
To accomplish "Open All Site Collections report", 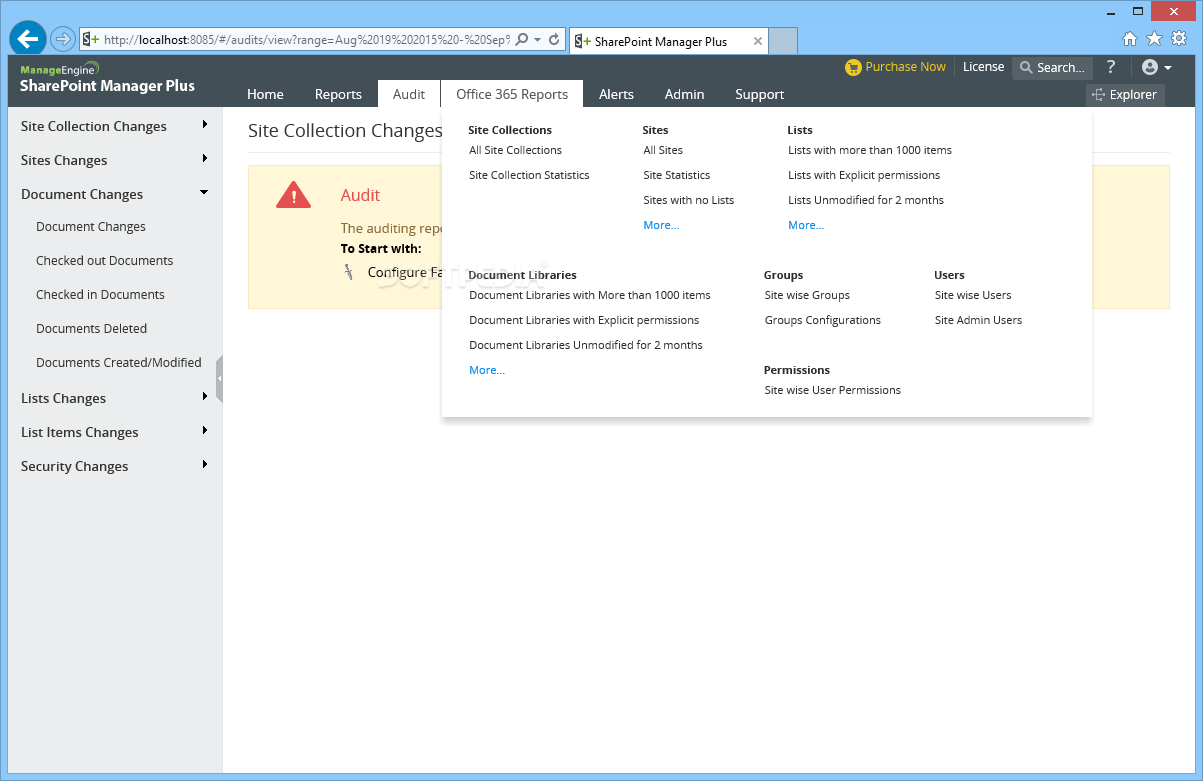I will point(515,150).
